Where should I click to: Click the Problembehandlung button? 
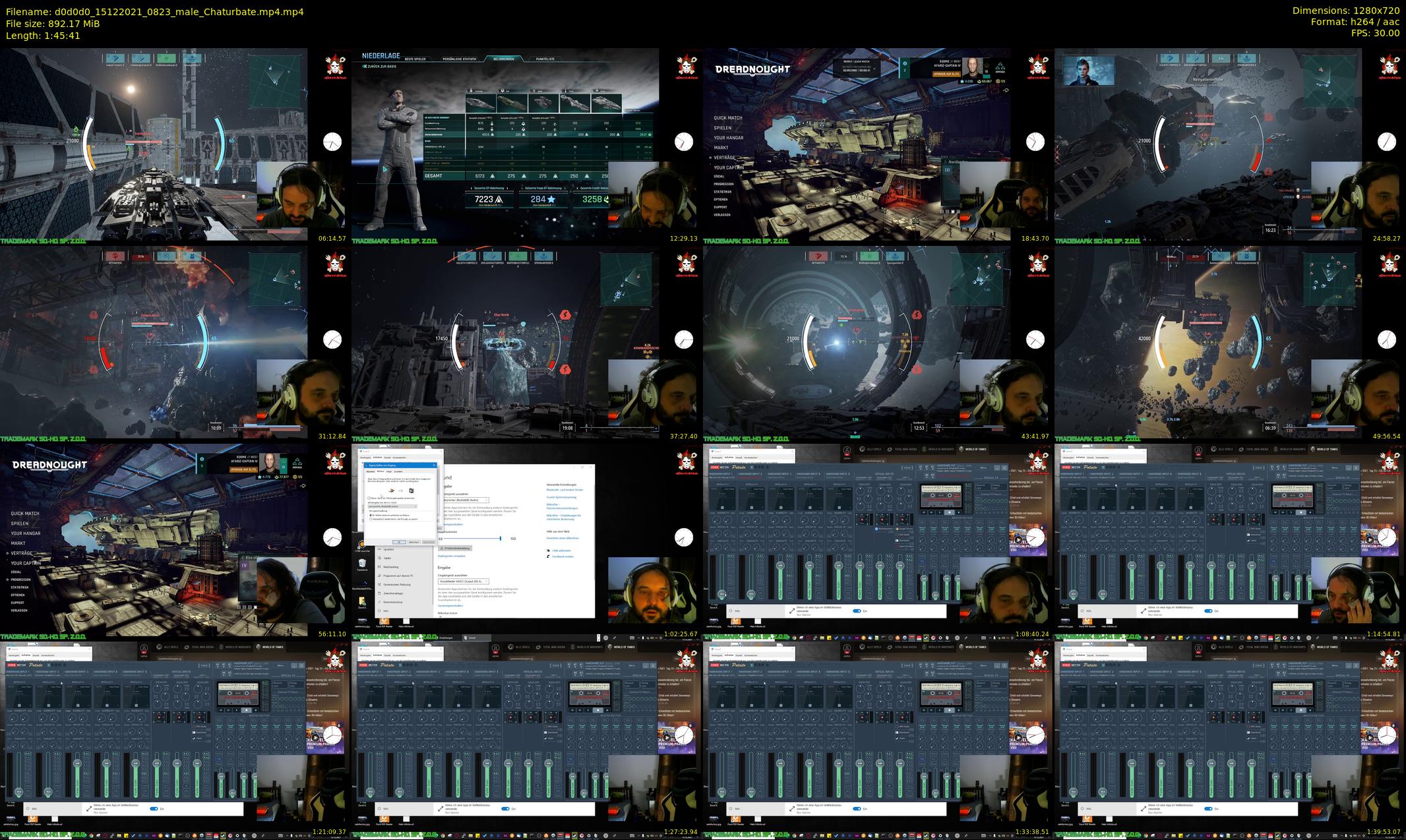[455, 548]
